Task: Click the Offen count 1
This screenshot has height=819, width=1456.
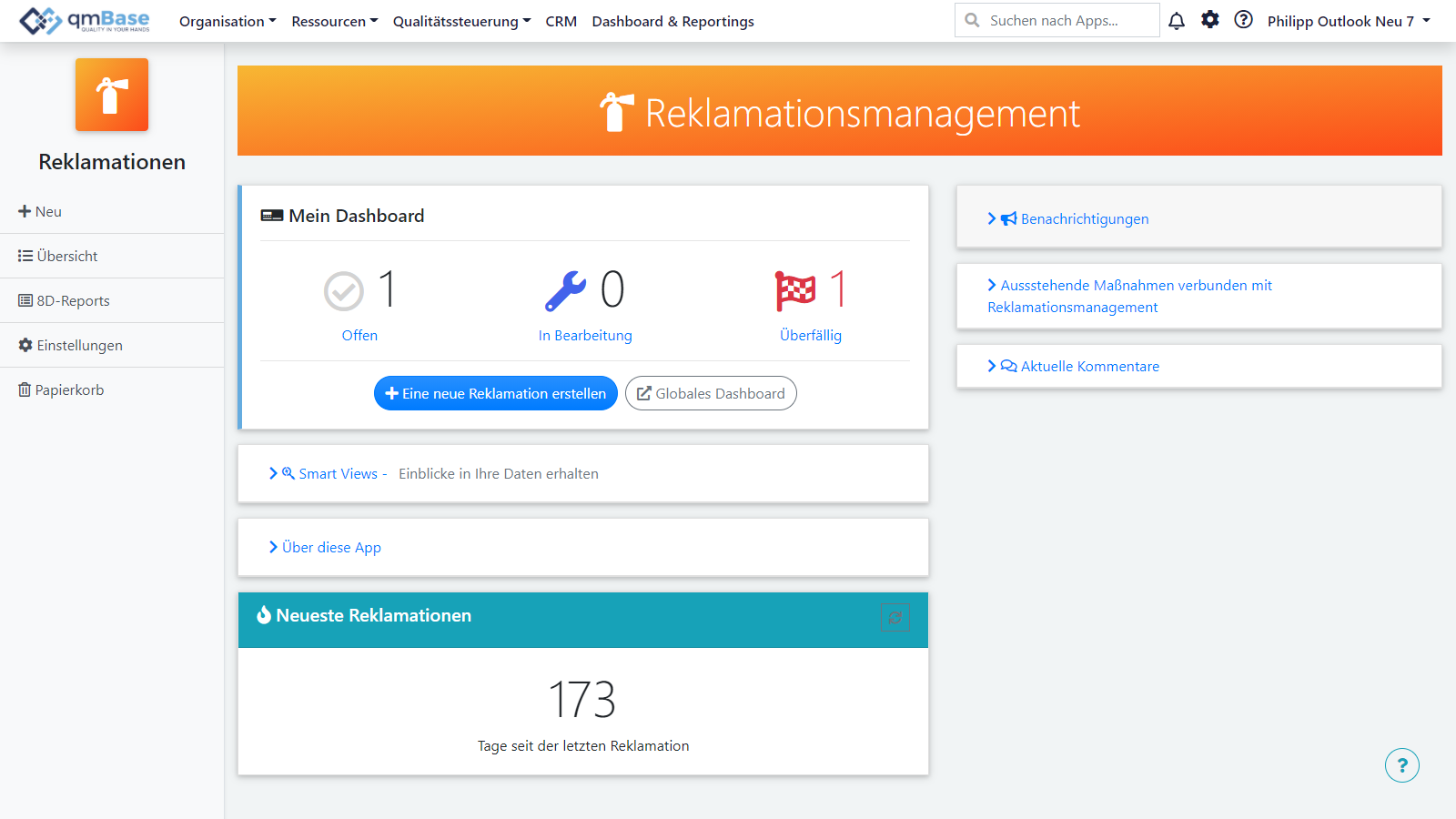Action: click(x=388, y=289)
